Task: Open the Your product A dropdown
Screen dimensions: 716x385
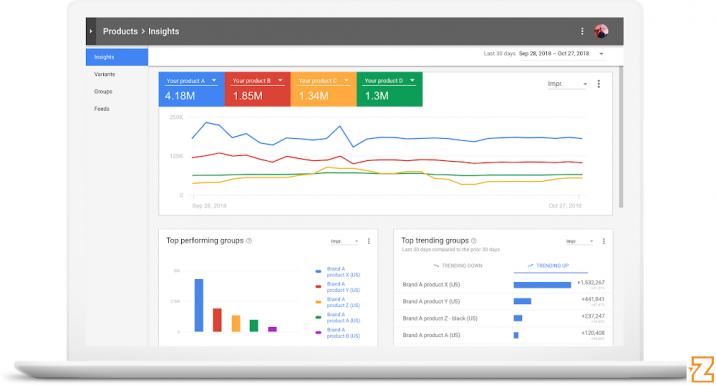Action: click(x=214, y=80)
